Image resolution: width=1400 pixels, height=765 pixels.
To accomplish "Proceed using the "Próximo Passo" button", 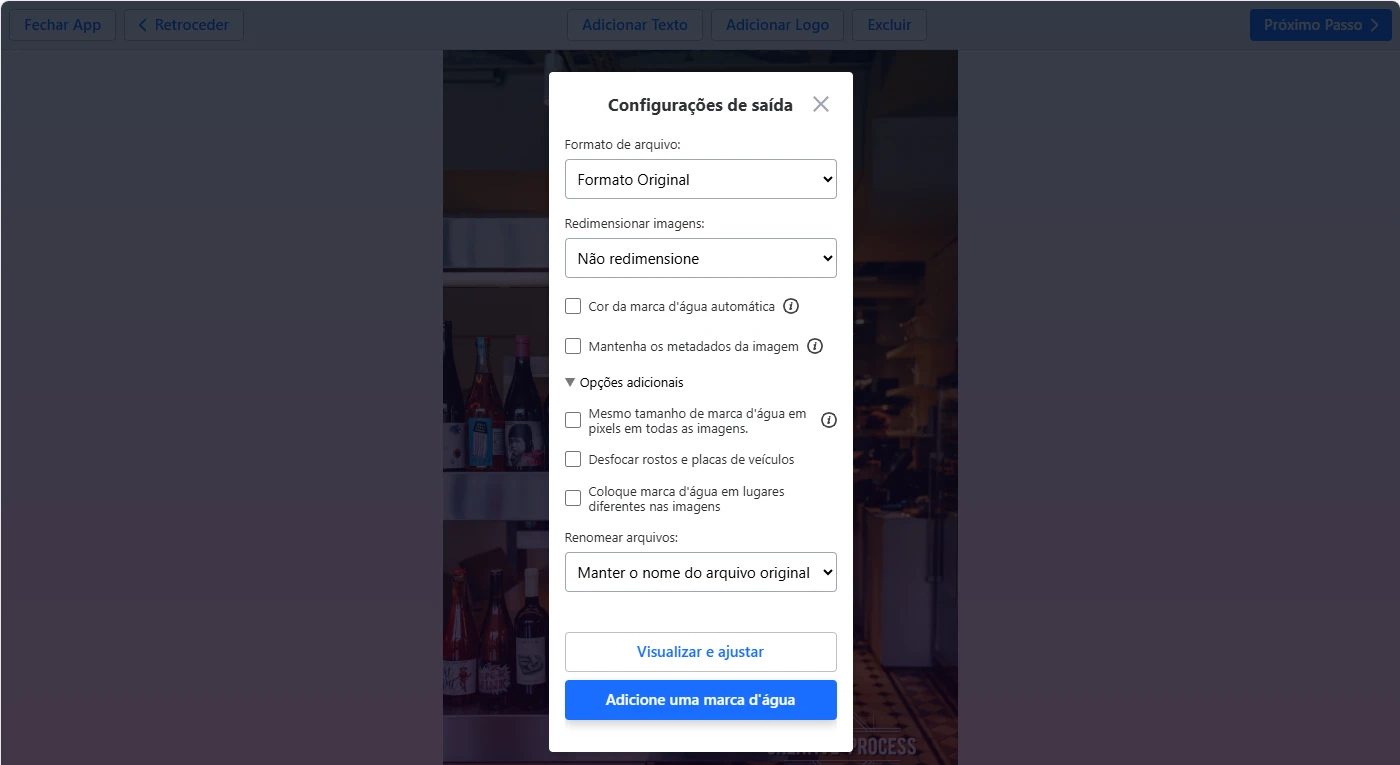I will (1320, 24).
